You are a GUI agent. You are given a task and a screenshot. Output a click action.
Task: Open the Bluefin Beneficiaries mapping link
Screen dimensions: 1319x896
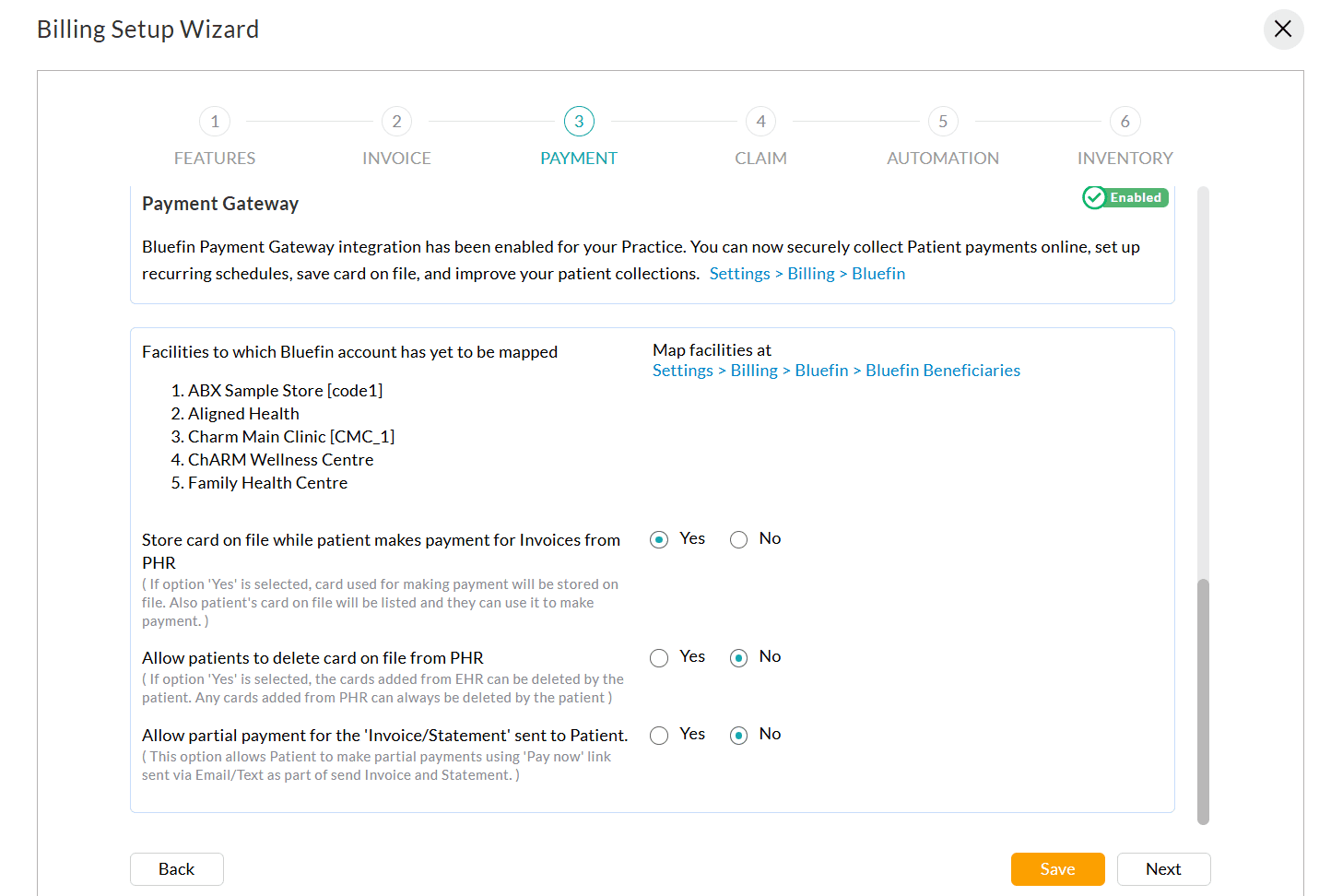[x=942, y=370]
